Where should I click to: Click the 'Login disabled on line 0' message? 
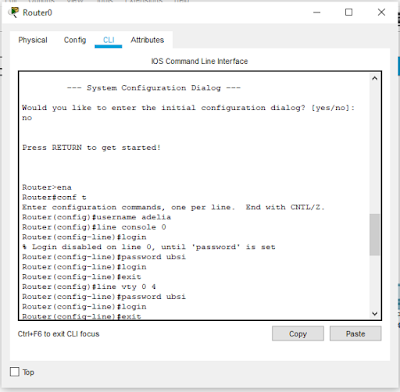(149, 247)
